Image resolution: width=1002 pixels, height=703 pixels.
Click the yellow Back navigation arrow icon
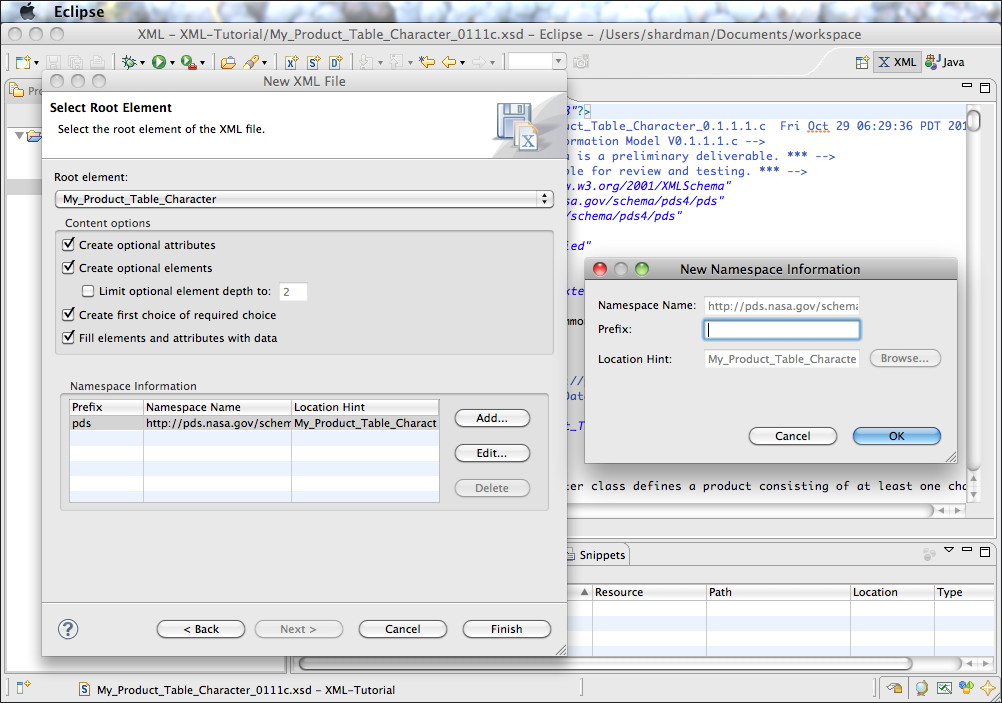tap(449, 62)
